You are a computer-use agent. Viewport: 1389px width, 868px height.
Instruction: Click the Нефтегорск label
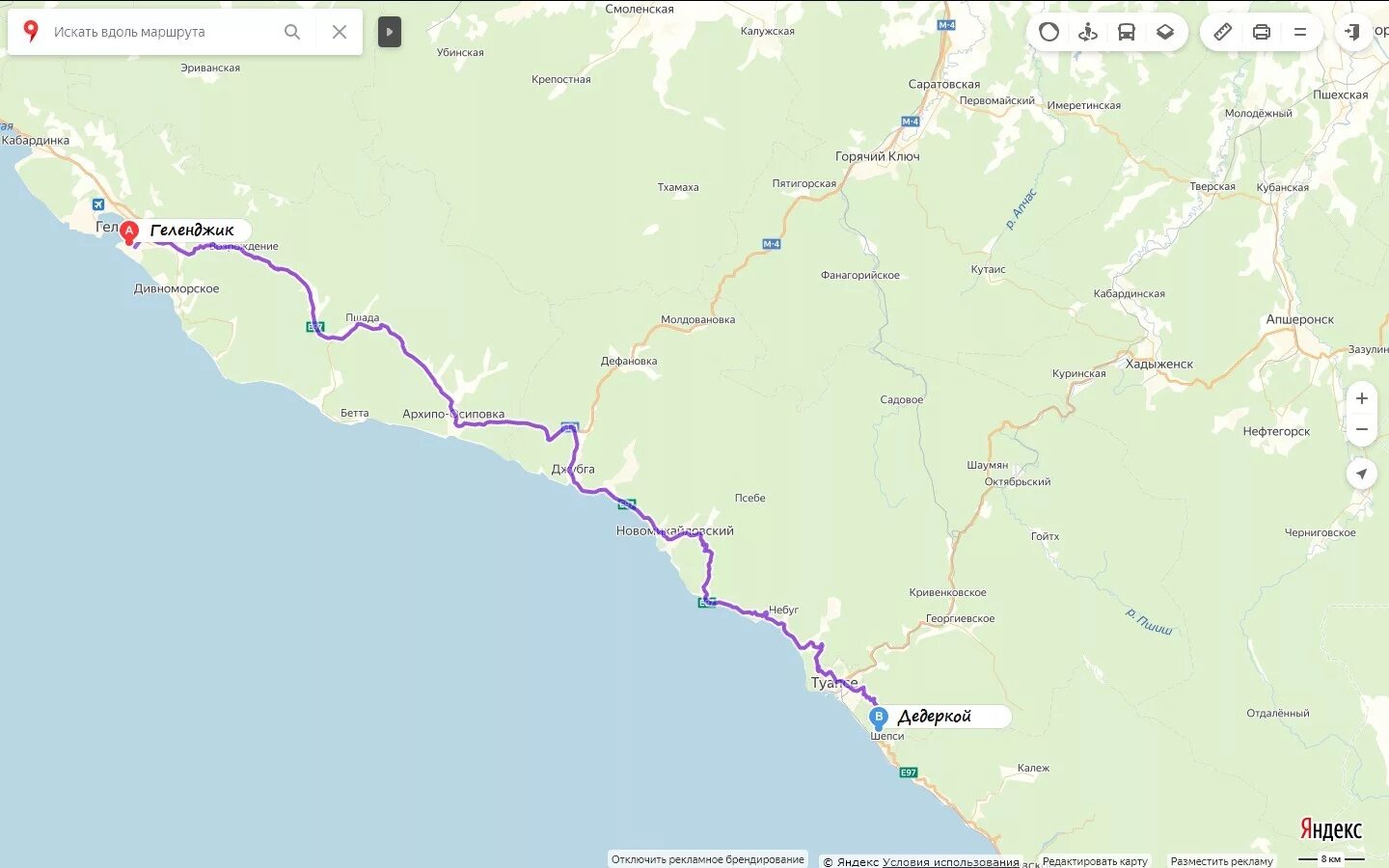coord(1276,432)
